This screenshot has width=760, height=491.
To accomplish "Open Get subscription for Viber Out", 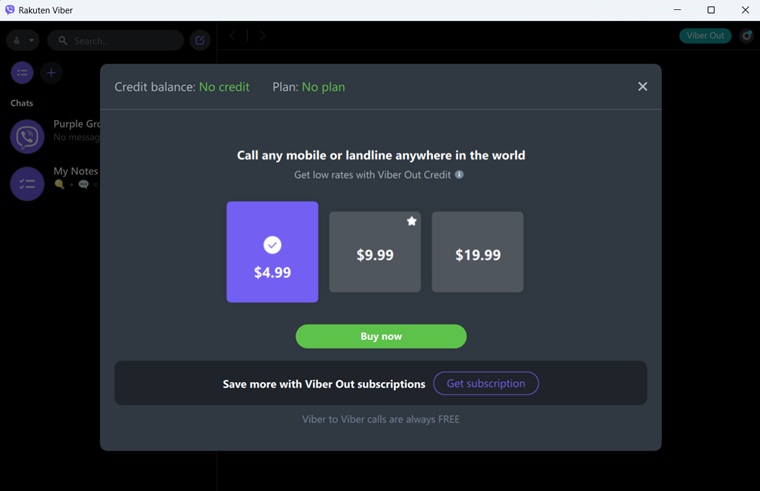I will click(x=486, y=383).
